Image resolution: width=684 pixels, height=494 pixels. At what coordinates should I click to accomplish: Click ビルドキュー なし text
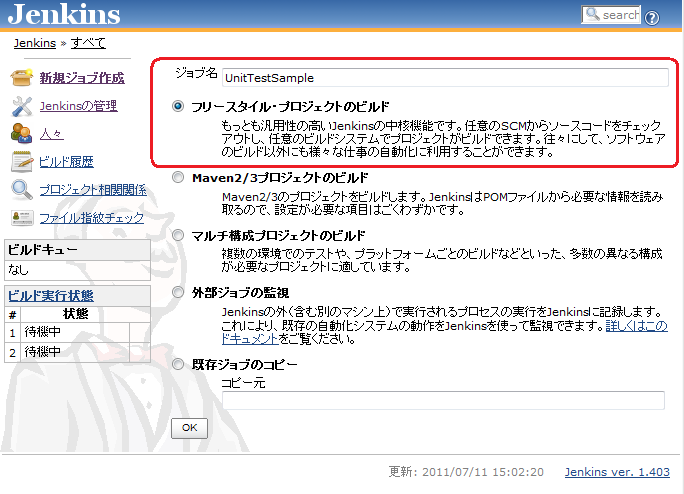18,270
